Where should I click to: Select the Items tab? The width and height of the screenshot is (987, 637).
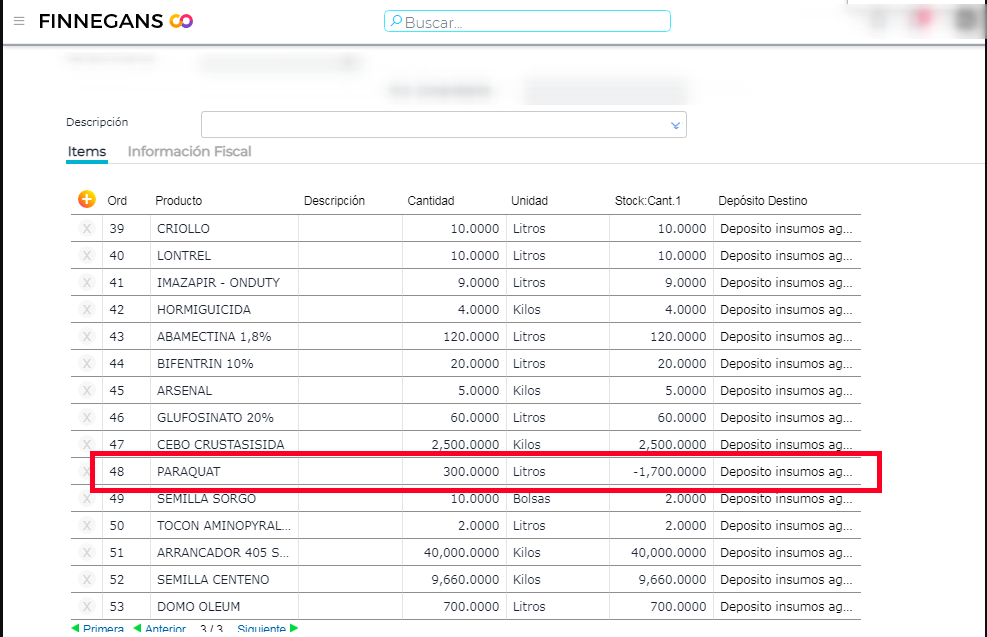(87, 152)
